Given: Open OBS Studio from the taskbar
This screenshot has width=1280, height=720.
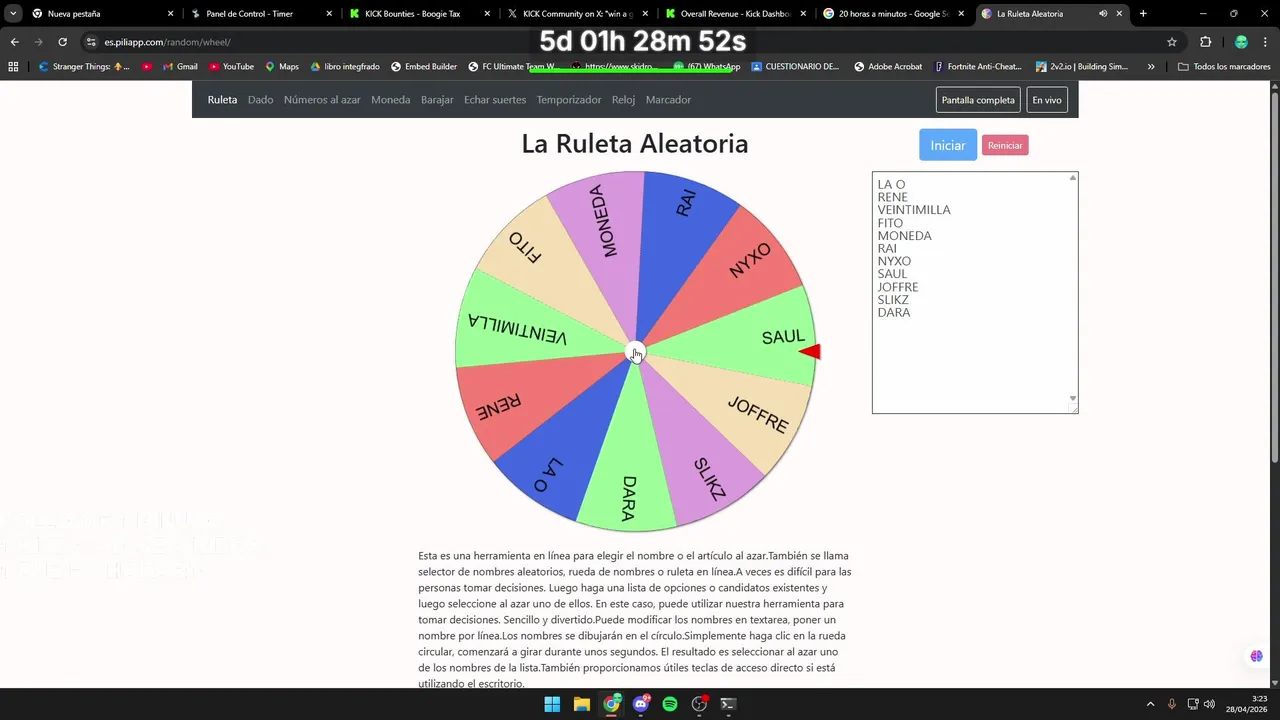Looking at the screenshot, I should (700, 704).
